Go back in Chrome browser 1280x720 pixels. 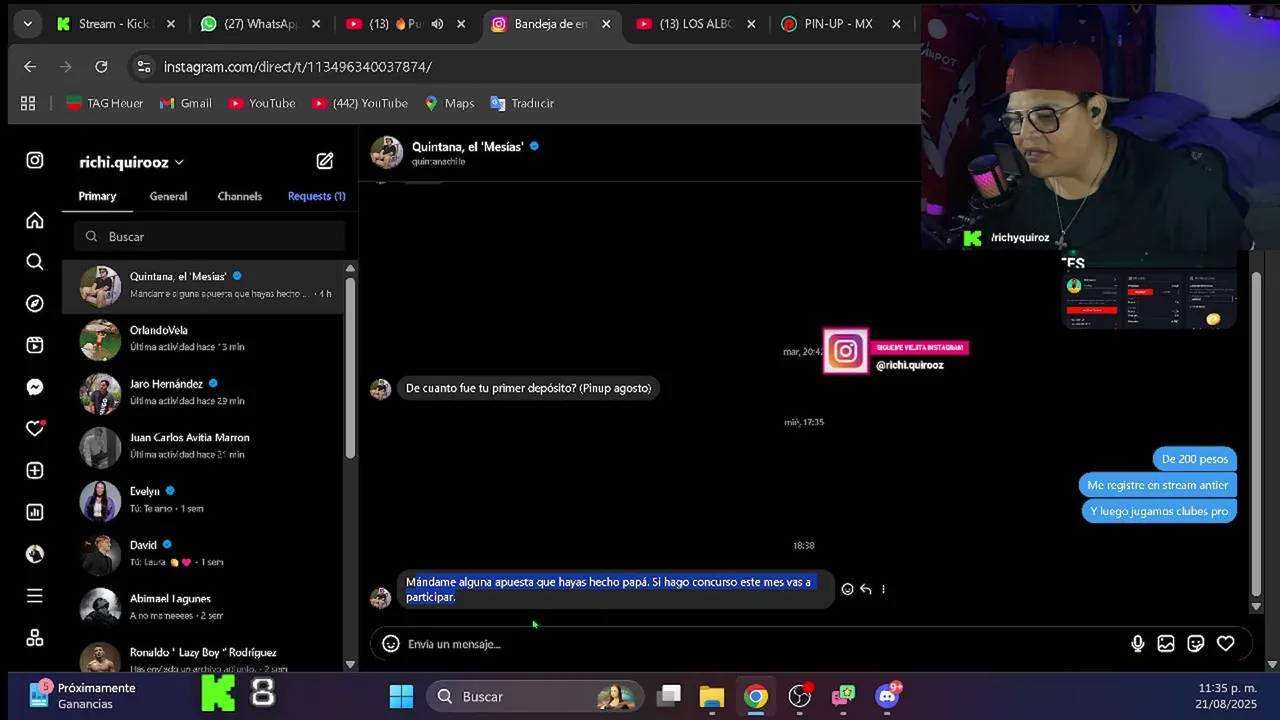[30, 67]
